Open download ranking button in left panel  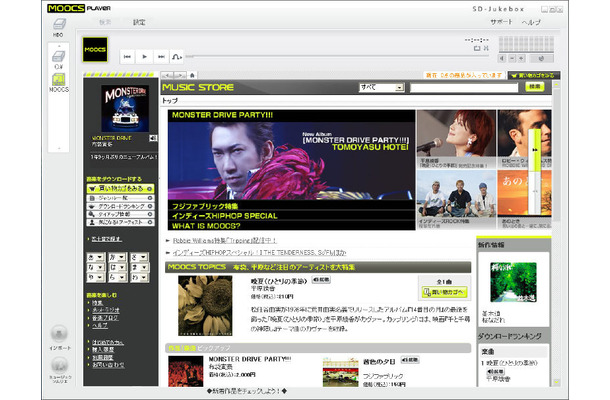coord(120,206)
